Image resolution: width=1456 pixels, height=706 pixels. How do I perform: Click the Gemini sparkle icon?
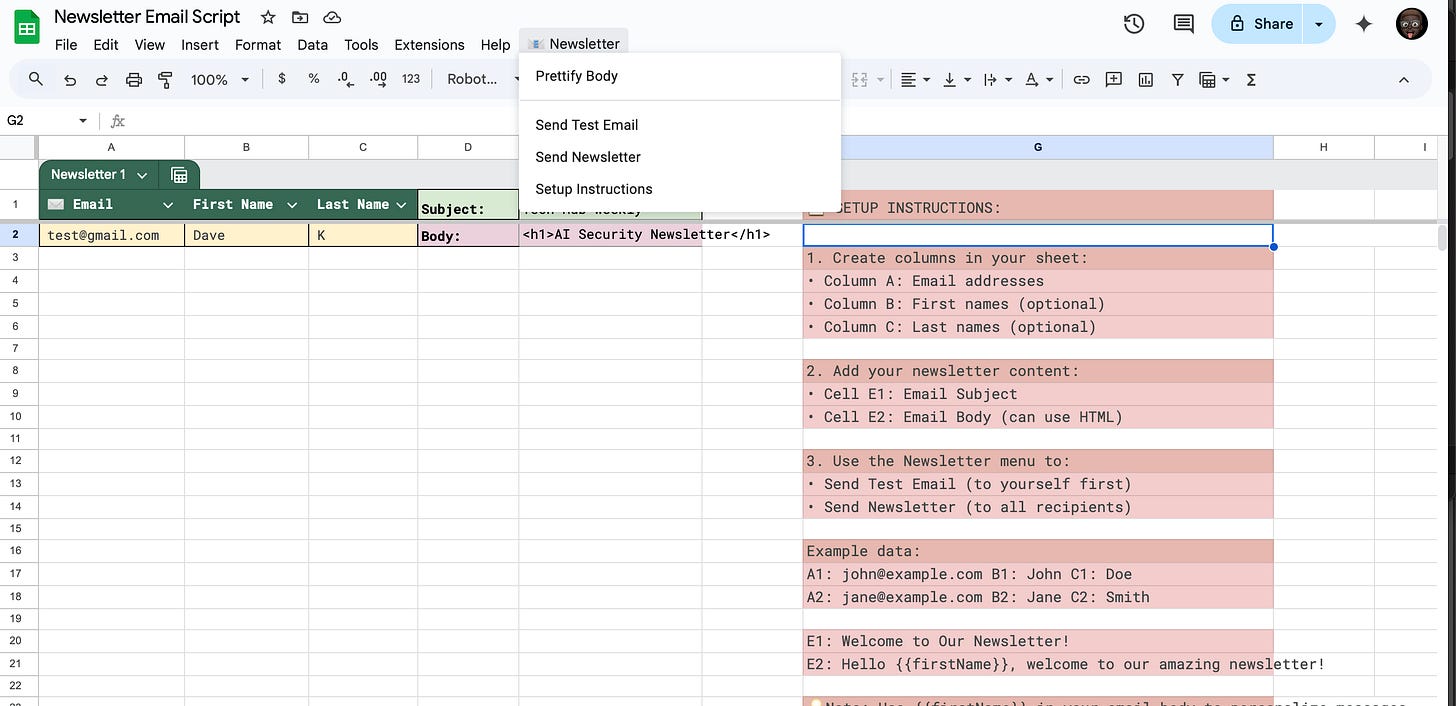pos(1363,24)
